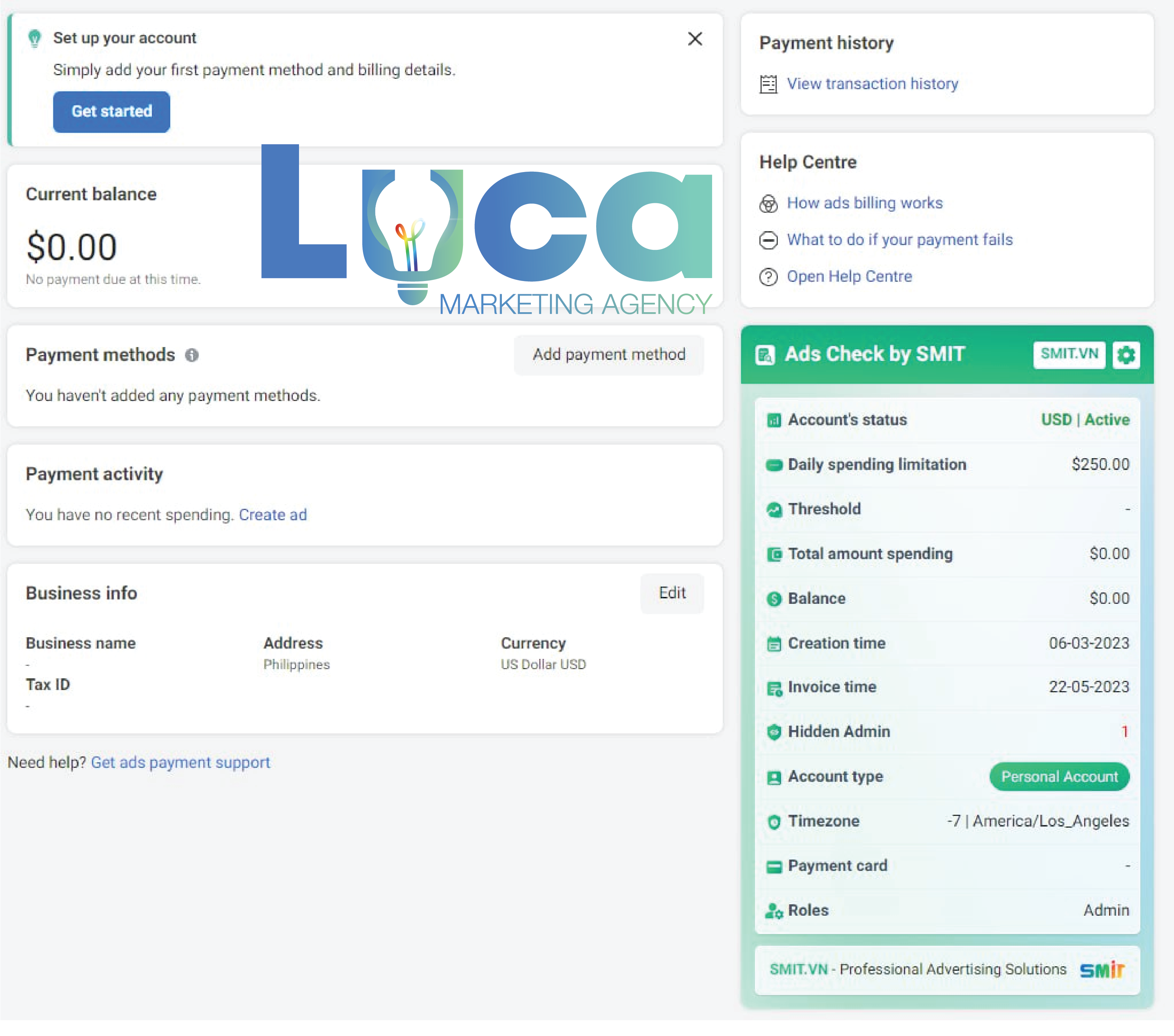
Task: Click the Payment methods info icon
Action: pyautogui.click(x=192, y=355)
